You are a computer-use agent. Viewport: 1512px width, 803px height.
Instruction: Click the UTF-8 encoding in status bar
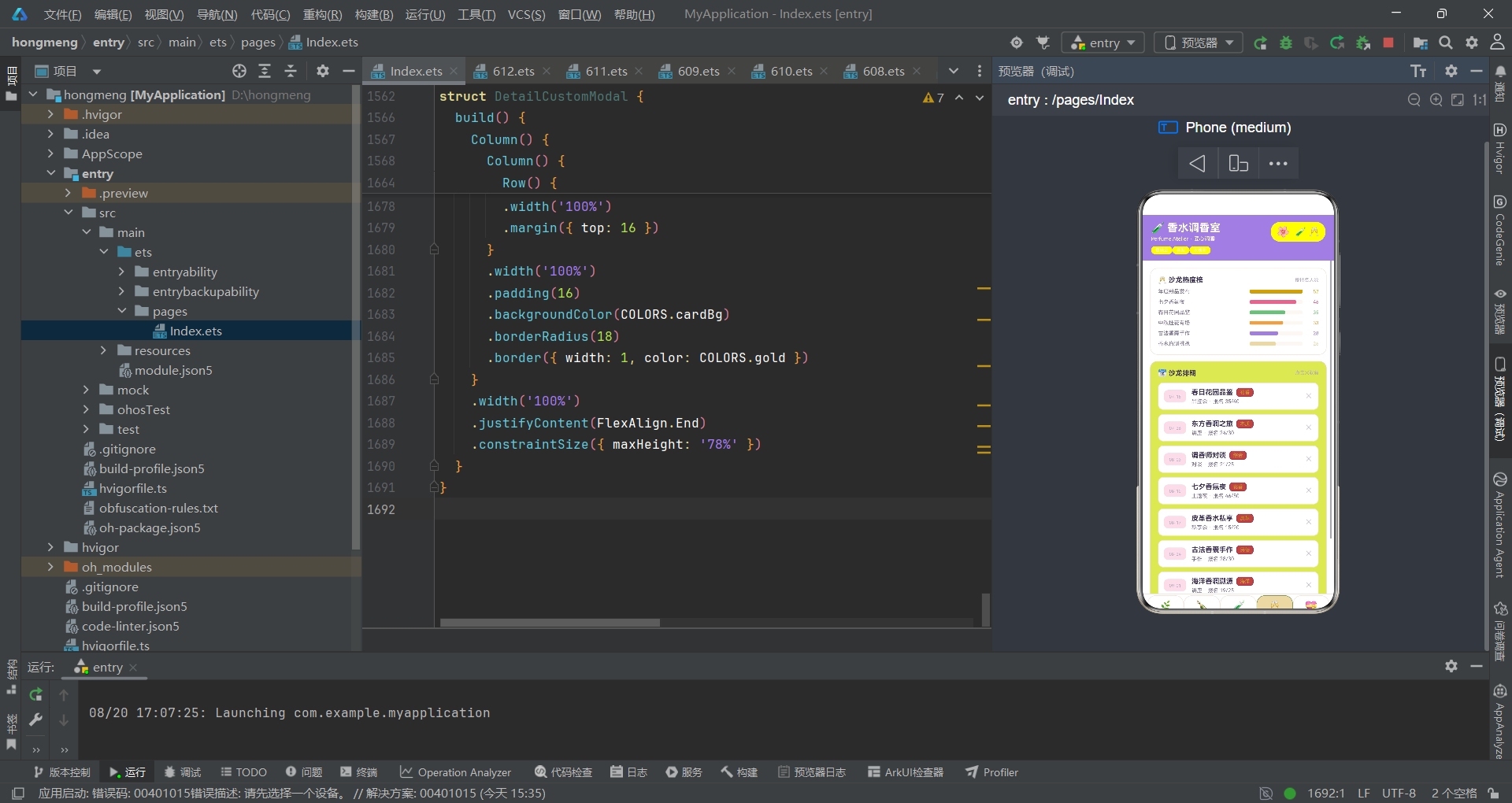pos(1399,793)
